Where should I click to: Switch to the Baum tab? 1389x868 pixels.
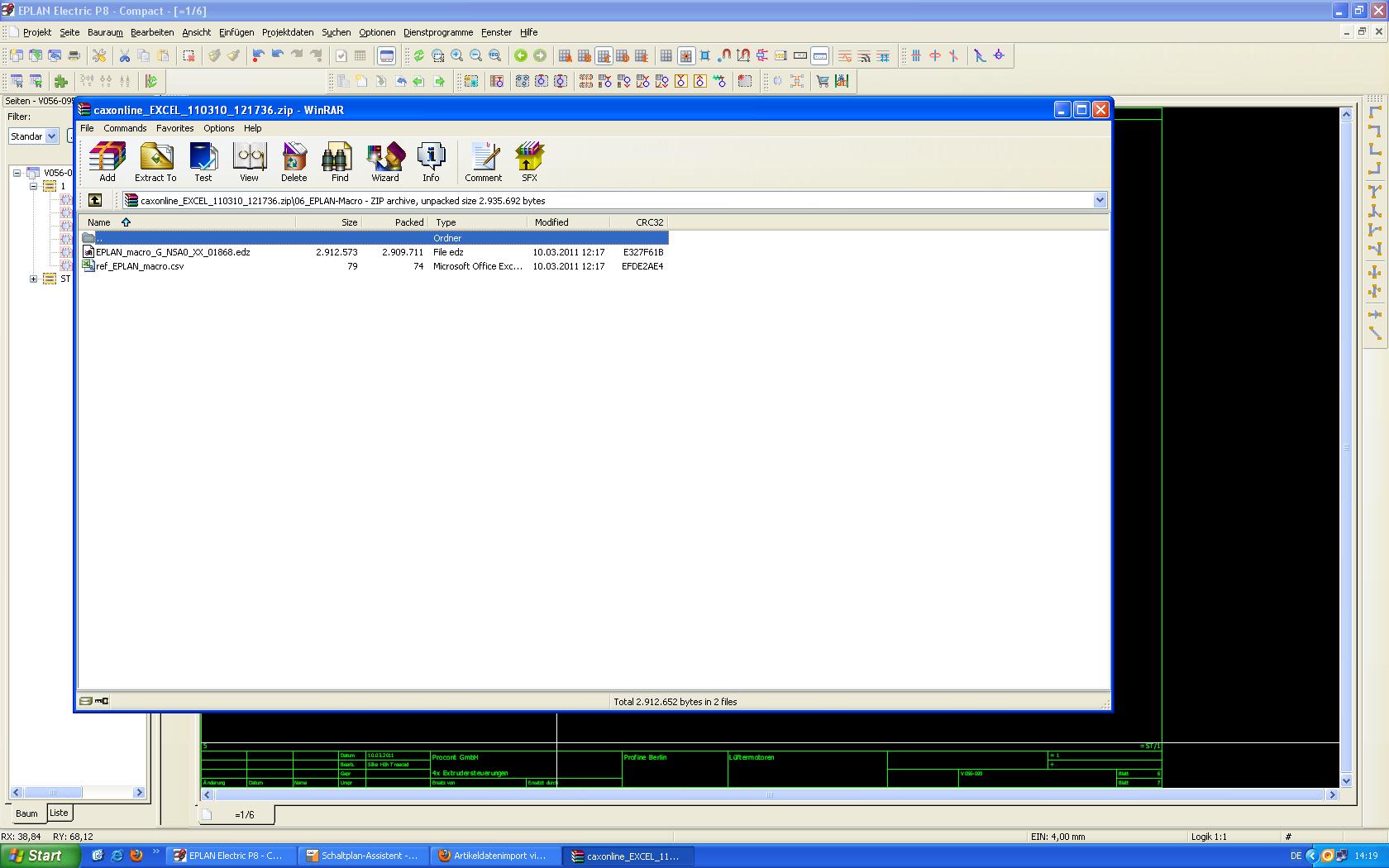[26, 813]
